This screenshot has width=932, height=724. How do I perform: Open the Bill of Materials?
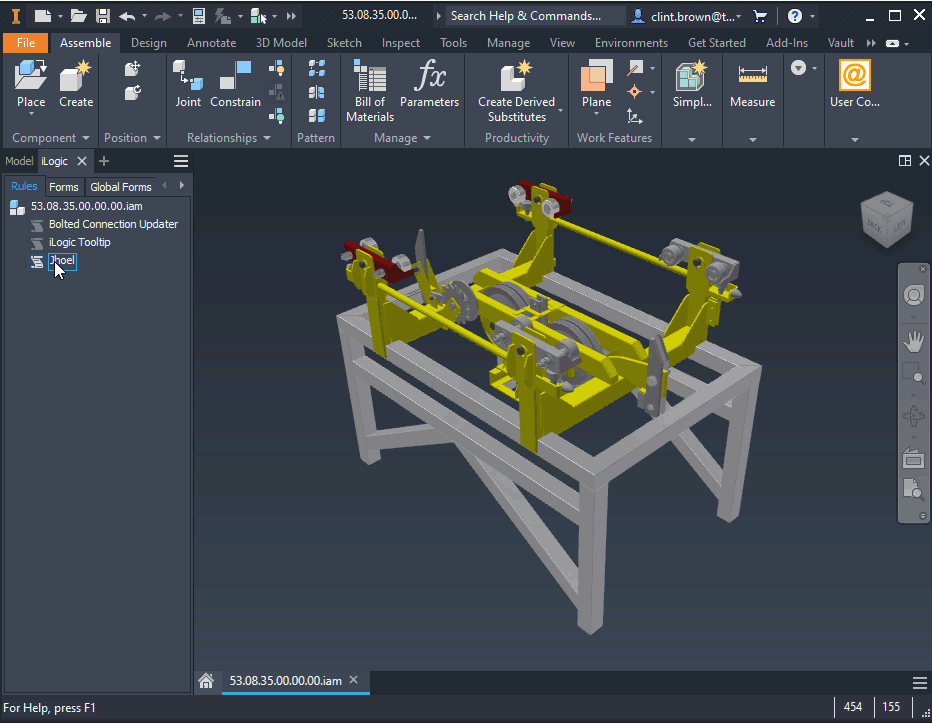coord(369,85)
